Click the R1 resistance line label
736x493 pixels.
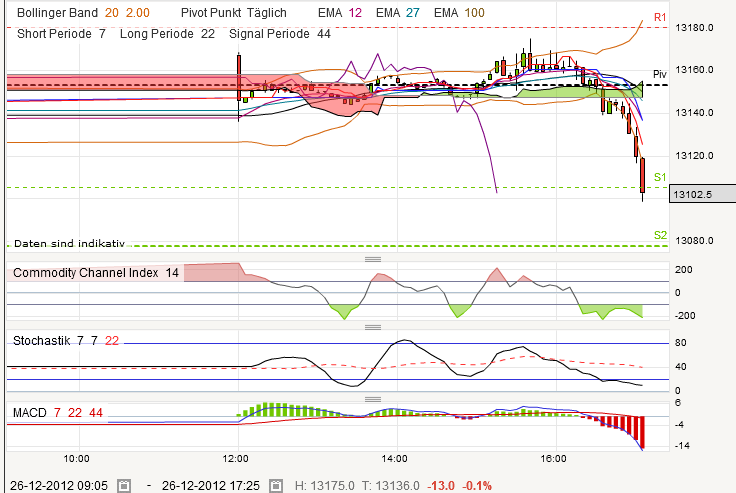660,17
